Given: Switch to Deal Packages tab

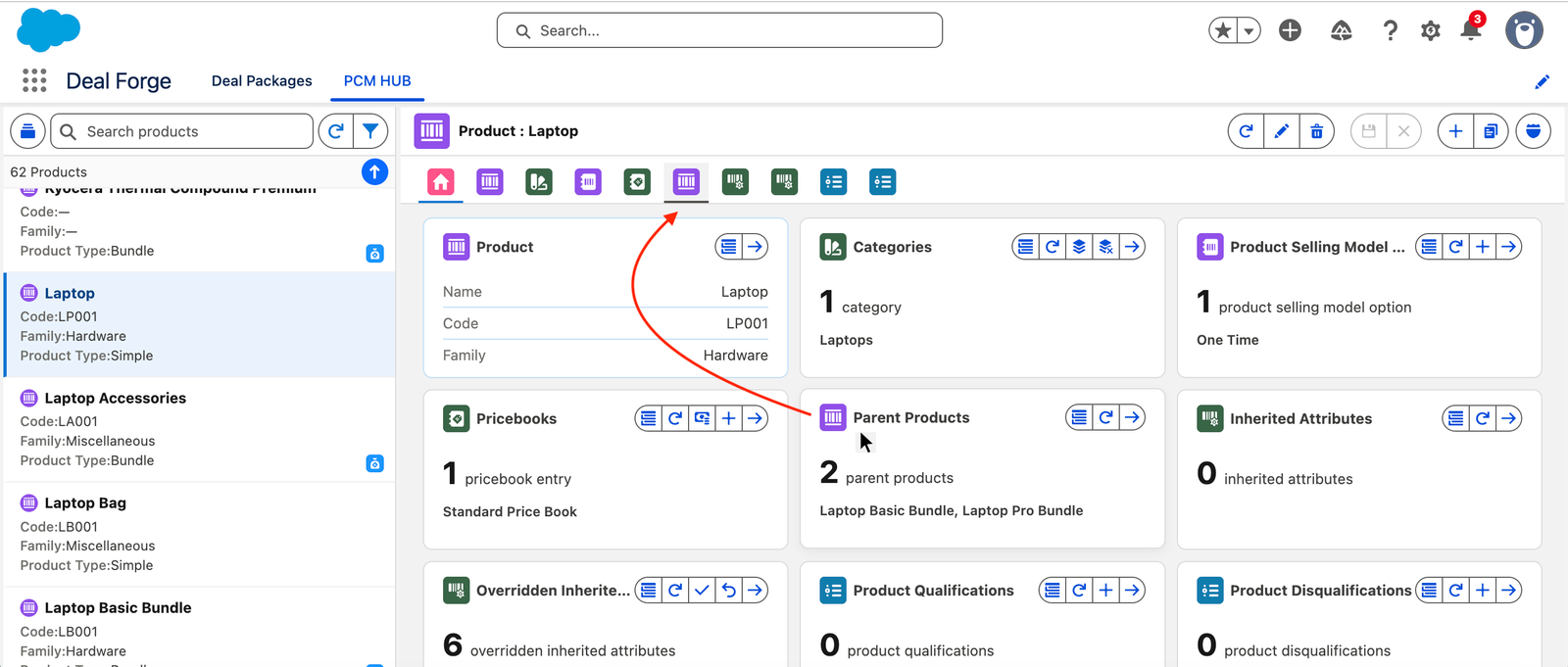Looking at the screenshot, I should point(262,80).
